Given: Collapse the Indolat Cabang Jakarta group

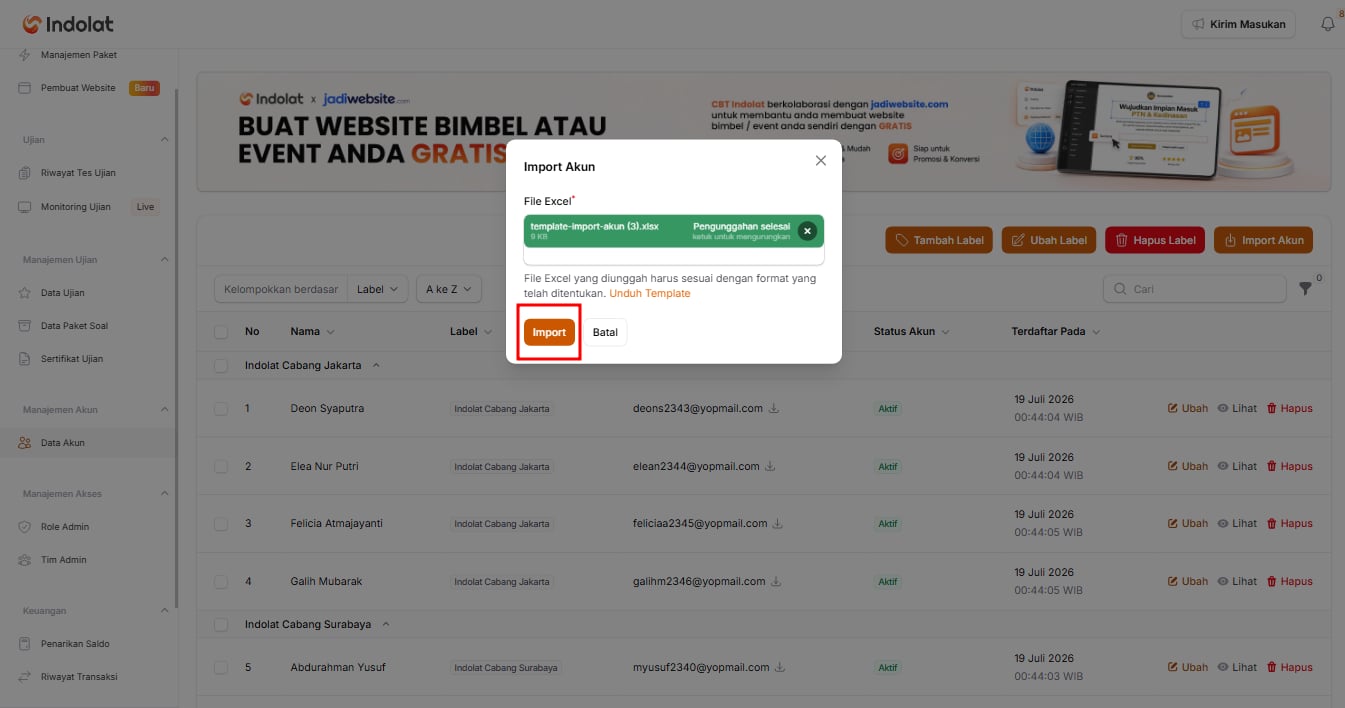Looking at the screenshot, I should click(376, 366).
